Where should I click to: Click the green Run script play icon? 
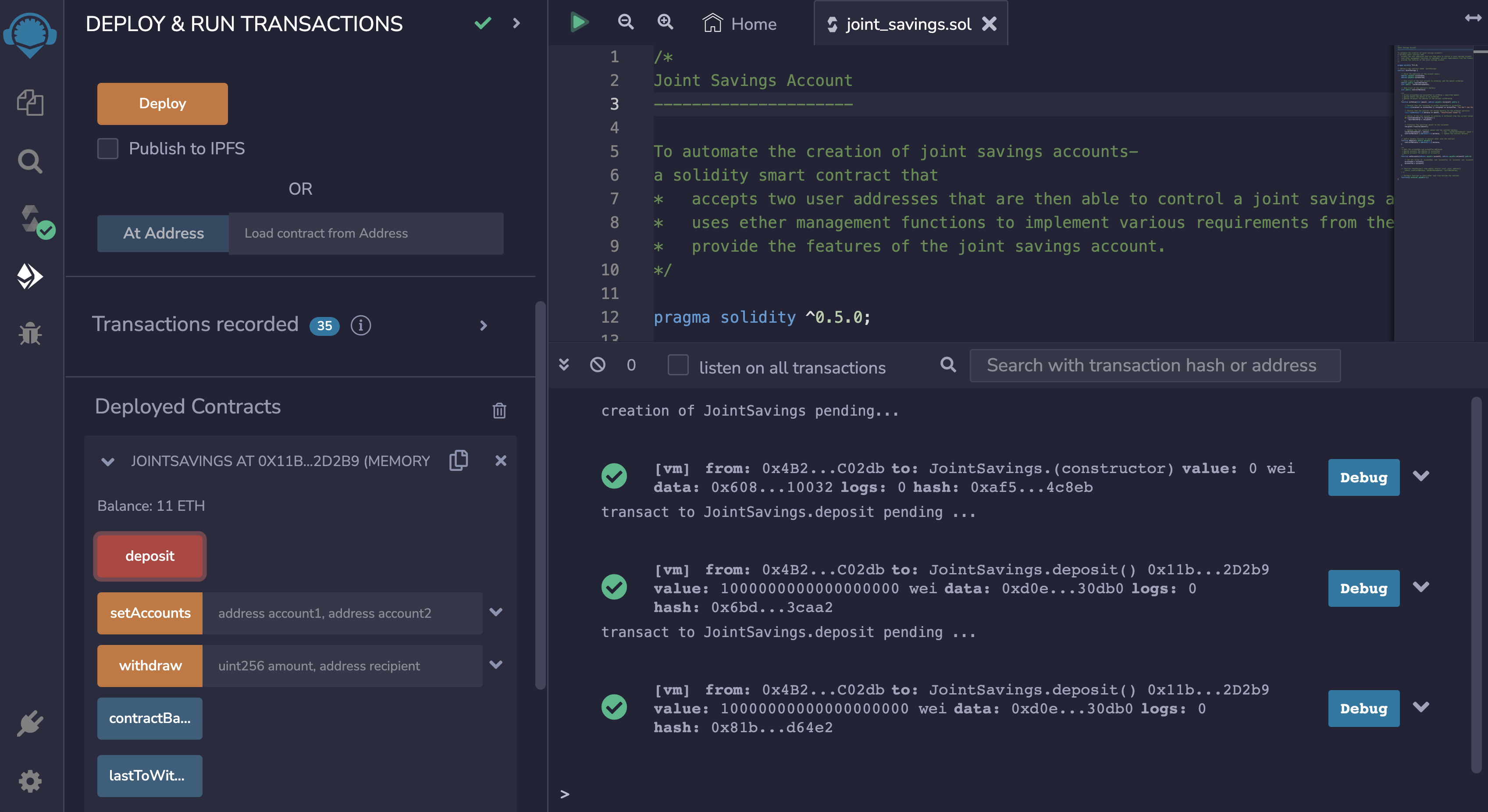tap(579, 23)
